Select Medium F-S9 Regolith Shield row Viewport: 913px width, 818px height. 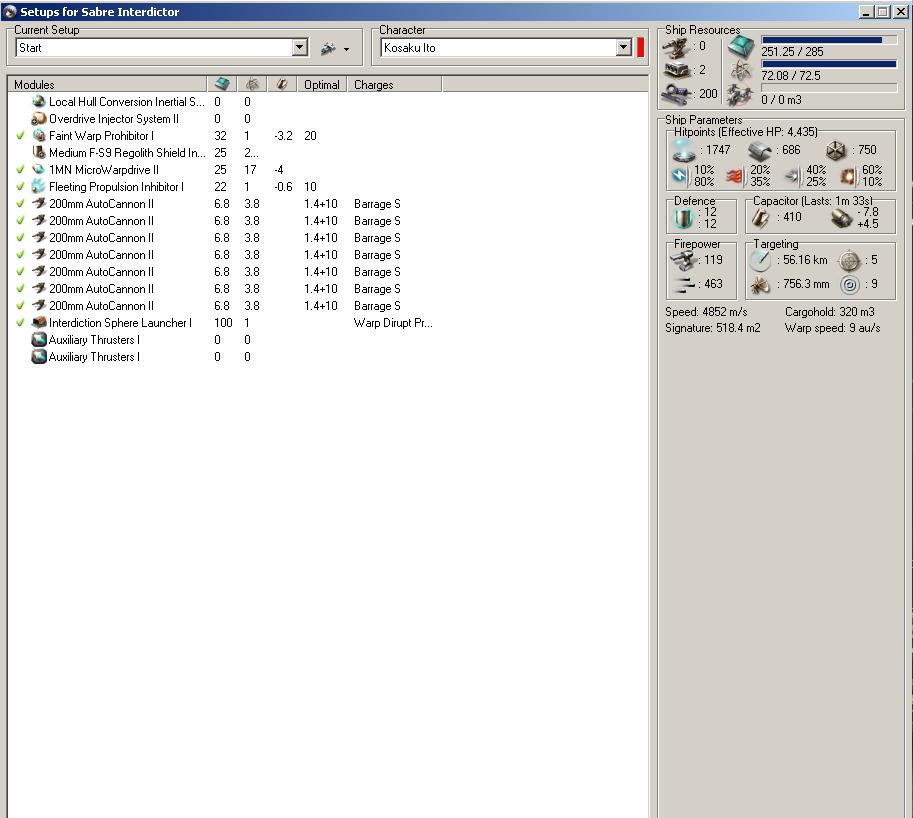(328, 153)
